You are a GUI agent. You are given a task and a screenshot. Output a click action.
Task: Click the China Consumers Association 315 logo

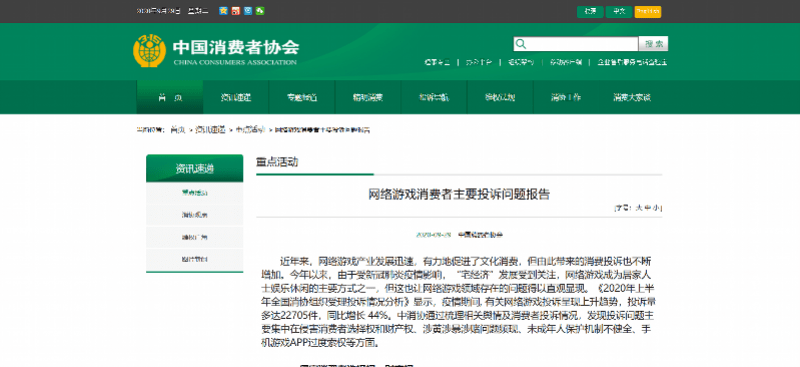point(149,51)
